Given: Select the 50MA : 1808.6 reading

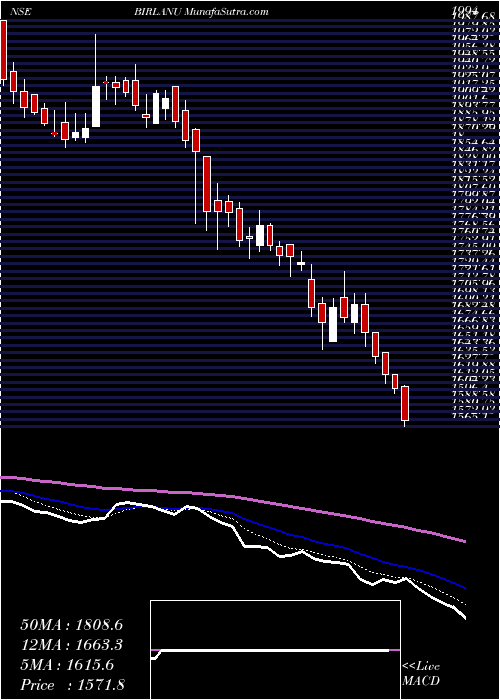Looking at the screenshot, I should point(72,625).
